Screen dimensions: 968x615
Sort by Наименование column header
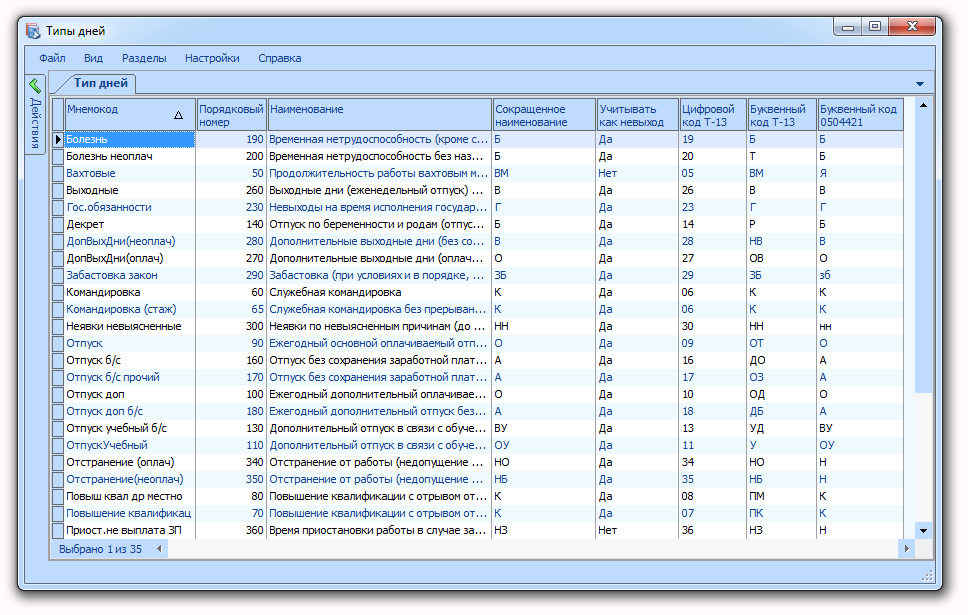[379, 115]
